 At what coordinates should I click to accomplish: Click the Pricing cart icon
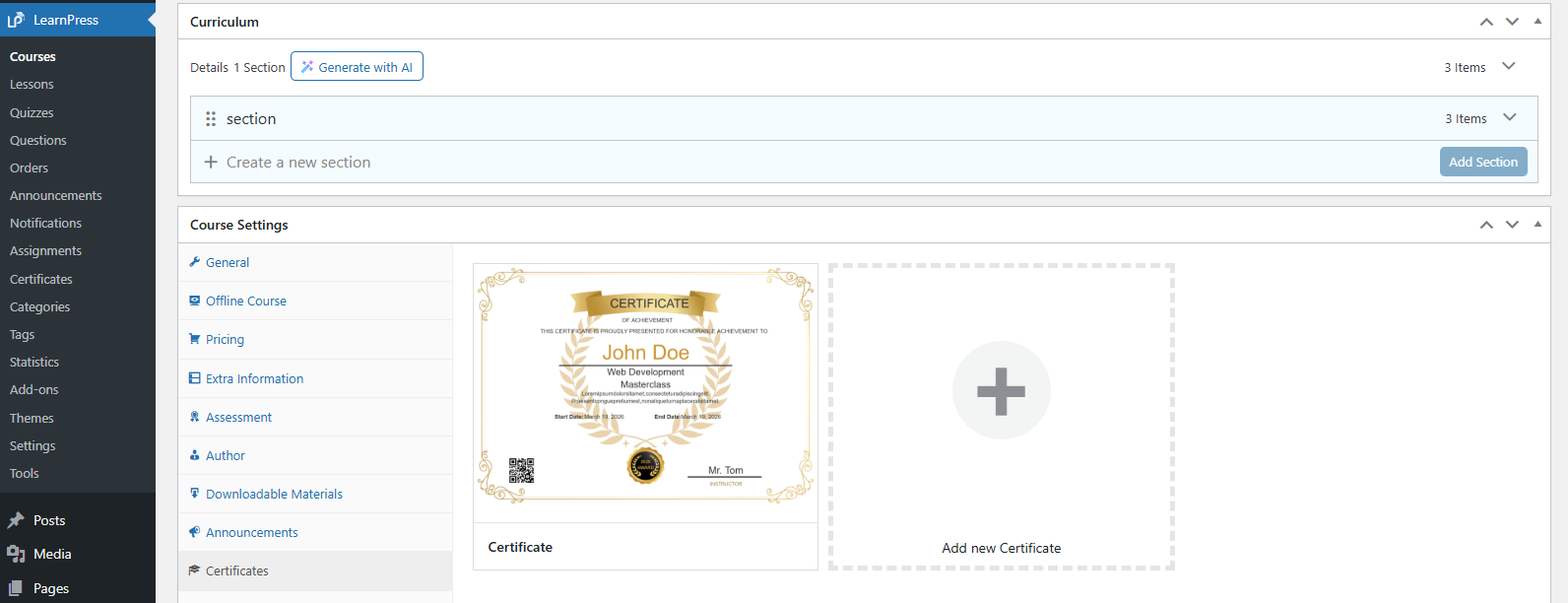[195, 339]
